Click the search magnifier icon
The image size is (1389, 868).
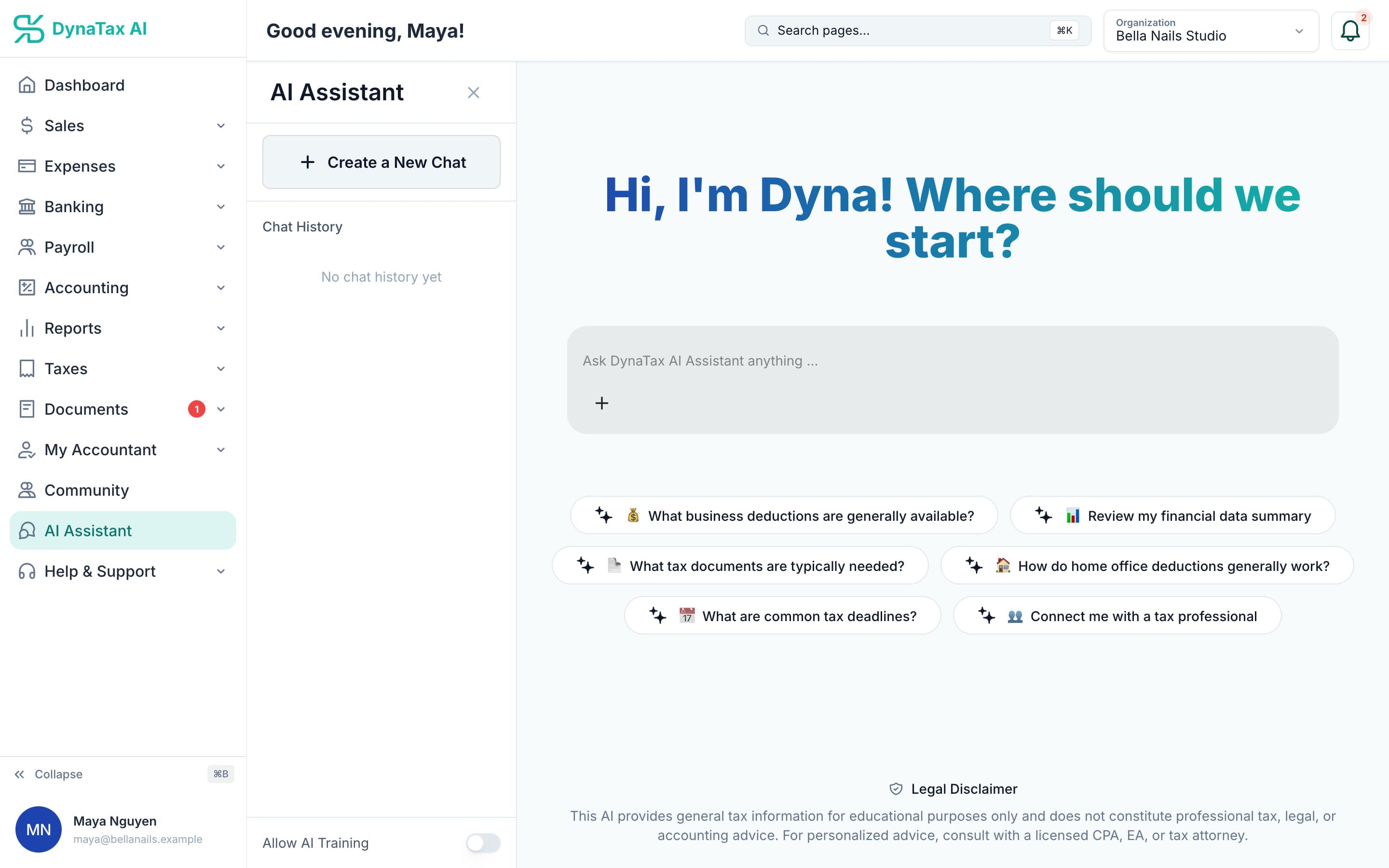pos(763,30)
